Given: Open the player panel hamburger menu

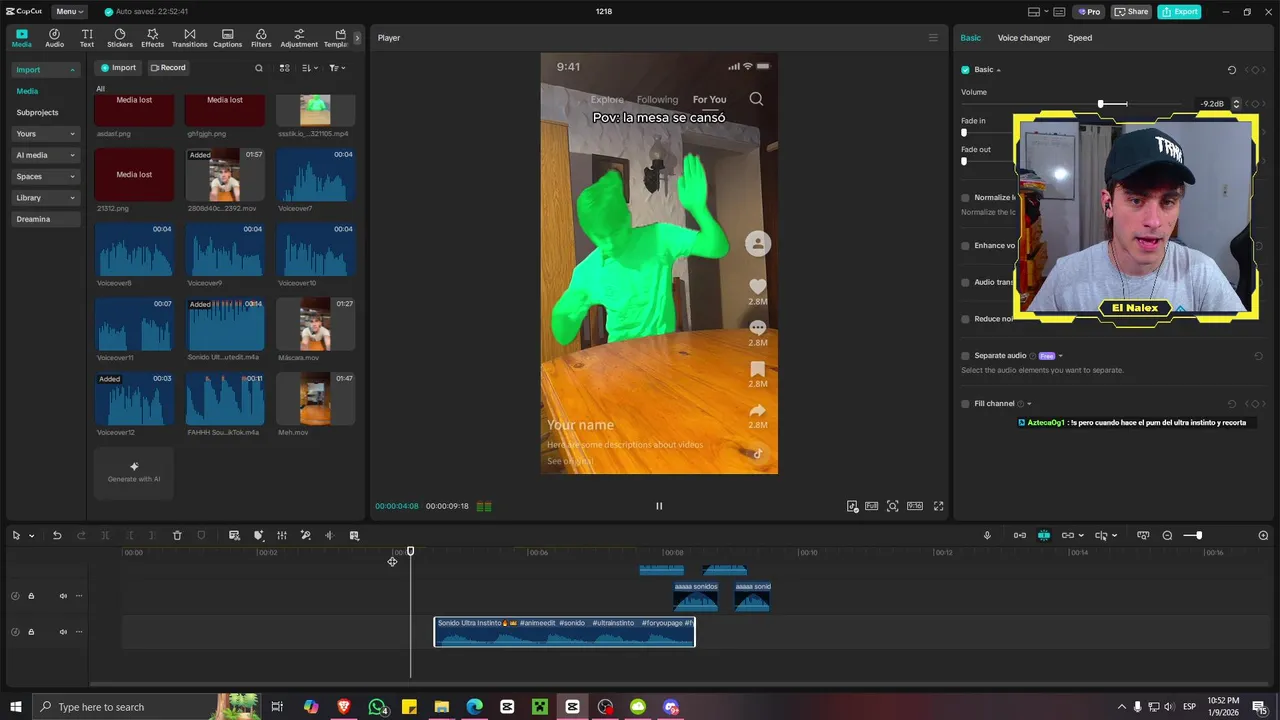Looking at the screenshot, I should (933, 38).
